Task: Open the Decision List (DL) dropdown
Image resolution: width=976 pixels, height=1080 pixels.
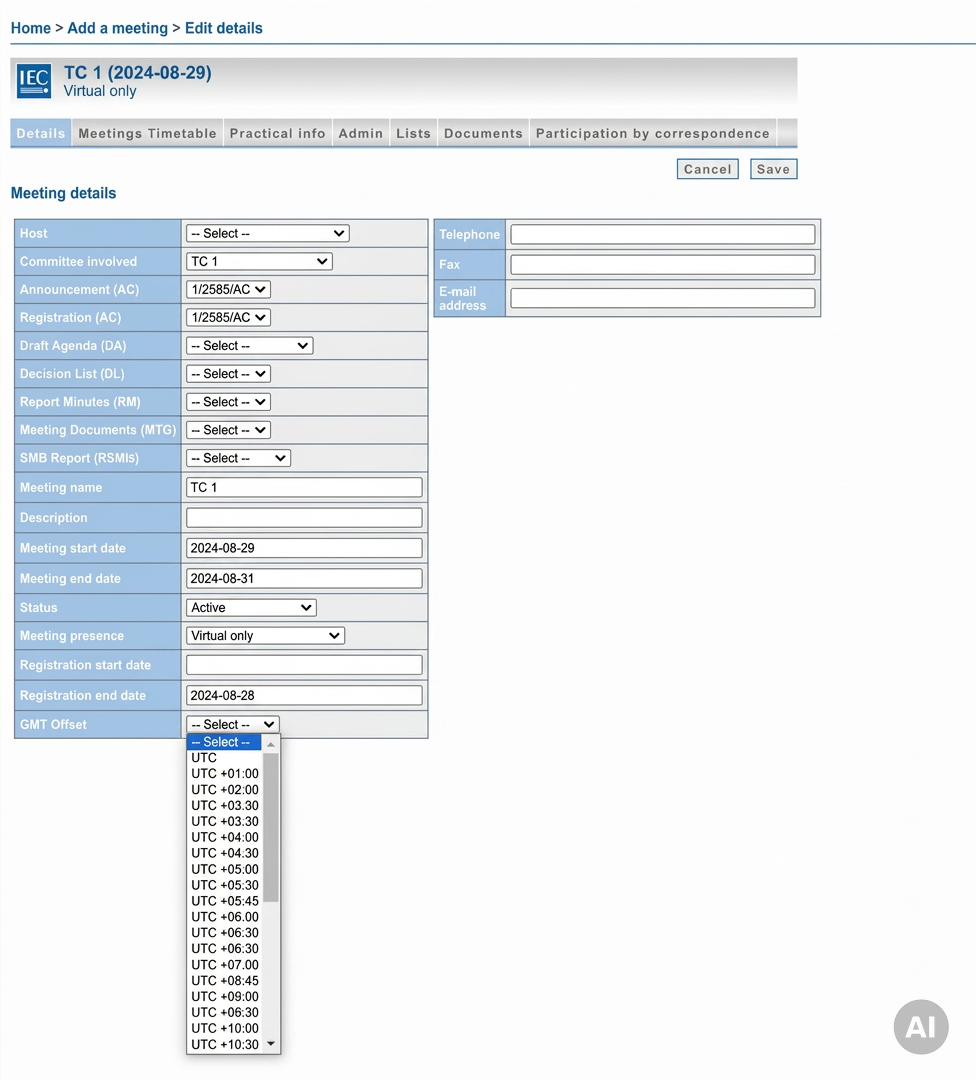Action: point(228,374)
